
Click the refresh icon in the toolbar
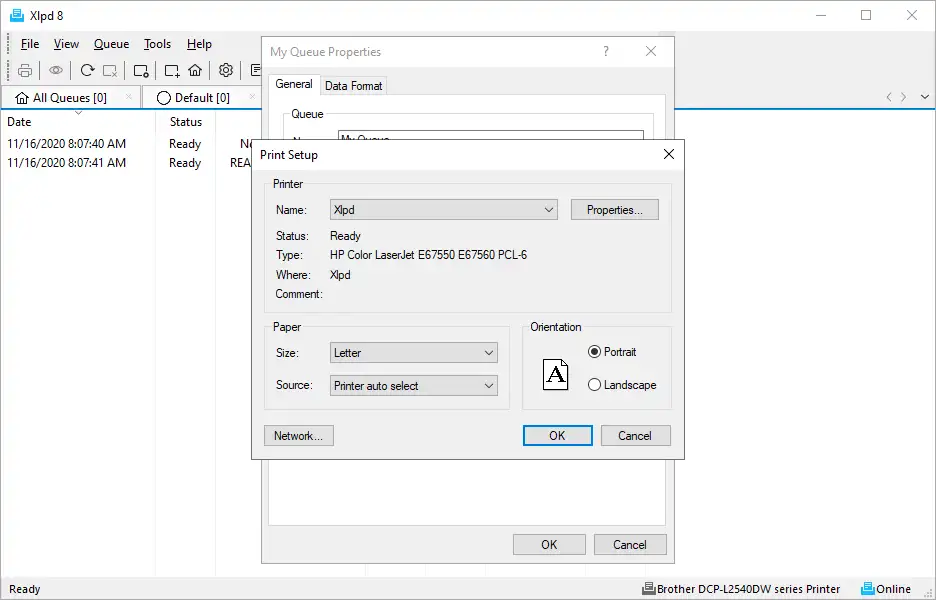tap(88, 70)
